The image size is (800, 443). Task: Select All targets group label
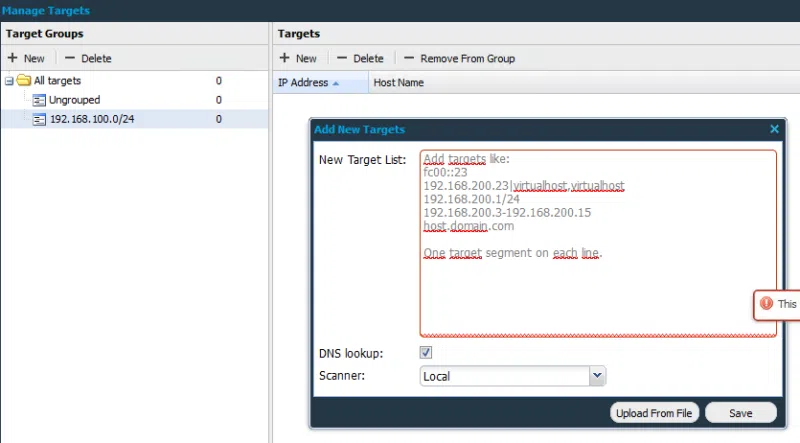coord(57,81)
